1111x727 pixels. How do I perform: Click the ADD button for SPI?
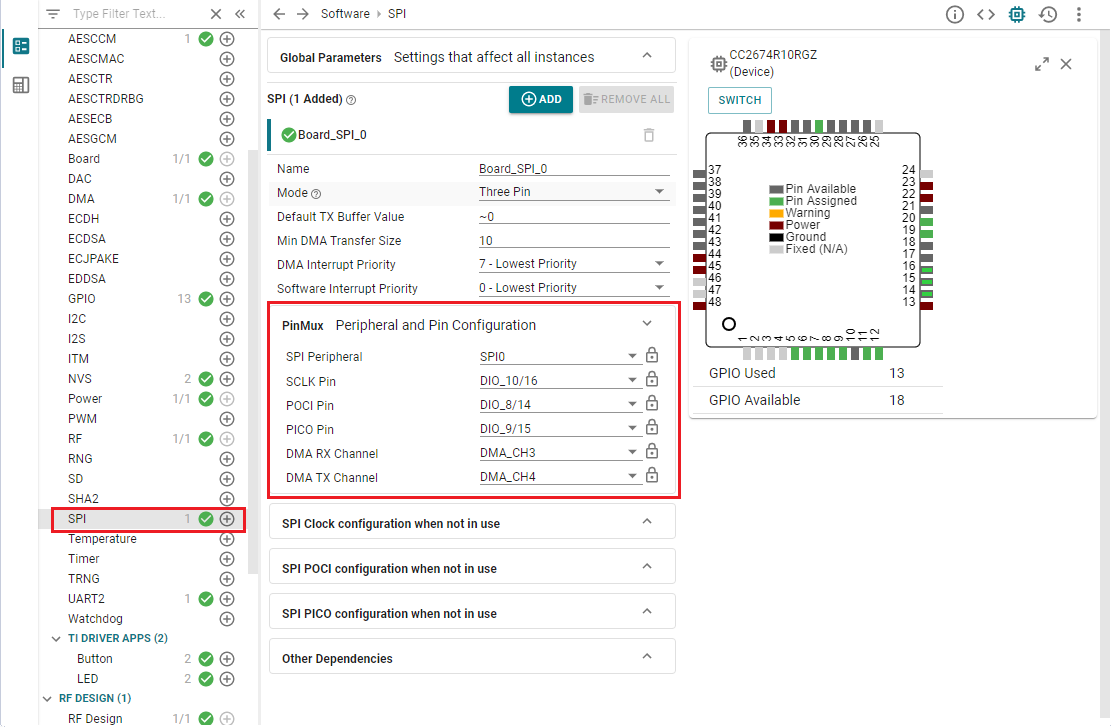click(541, 100)
